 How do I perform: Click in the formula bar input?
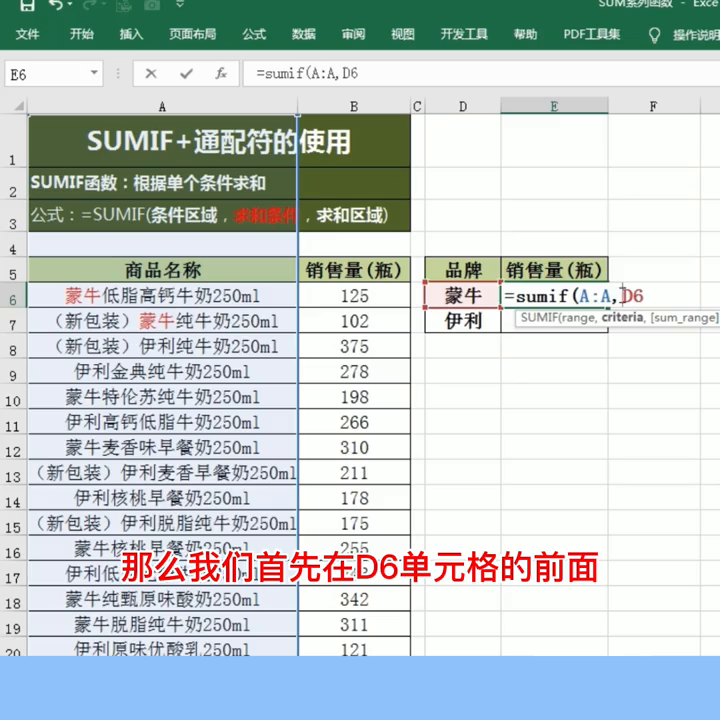[x=481, y=73]
